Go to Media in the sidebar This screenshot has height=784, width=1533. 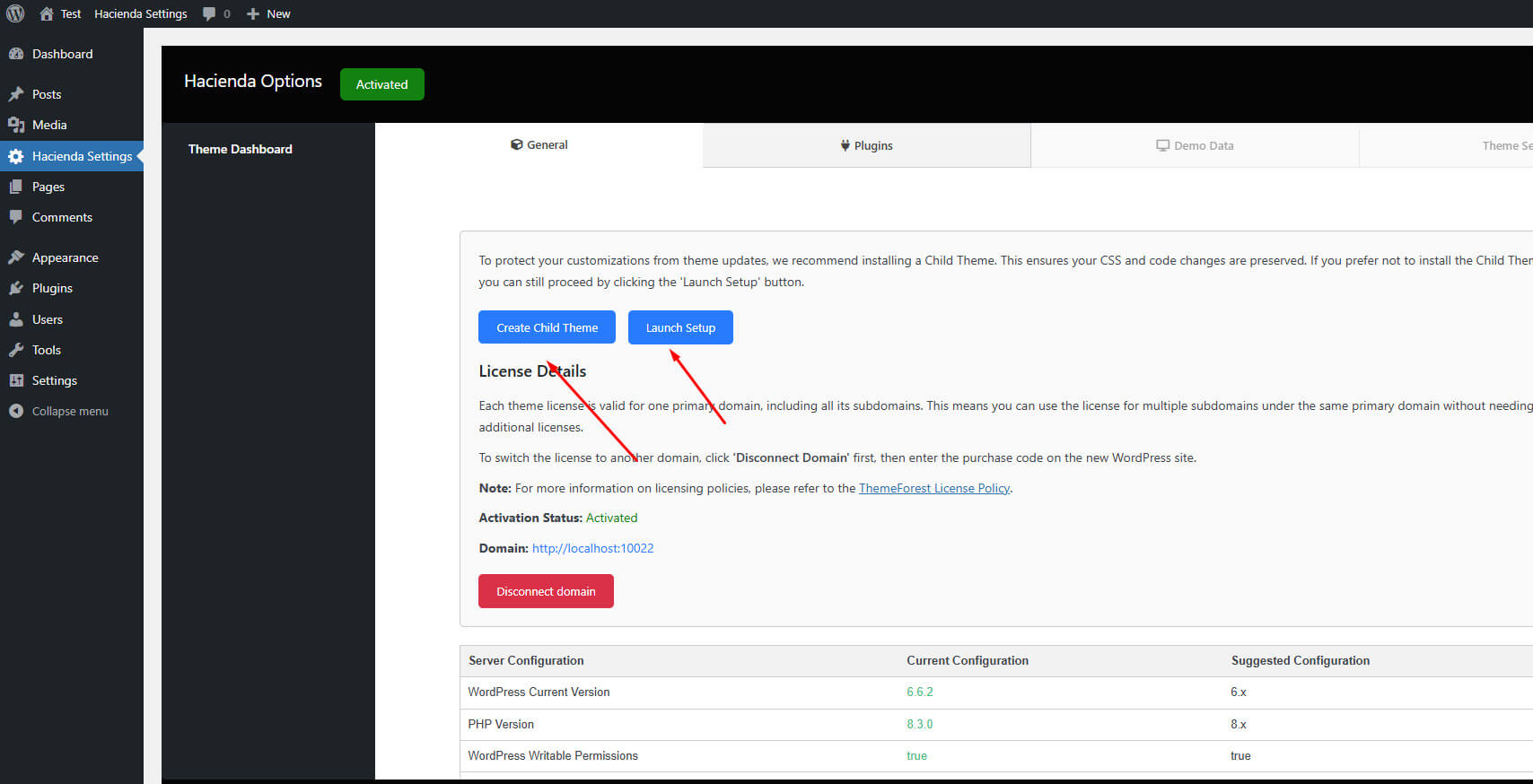72,125
